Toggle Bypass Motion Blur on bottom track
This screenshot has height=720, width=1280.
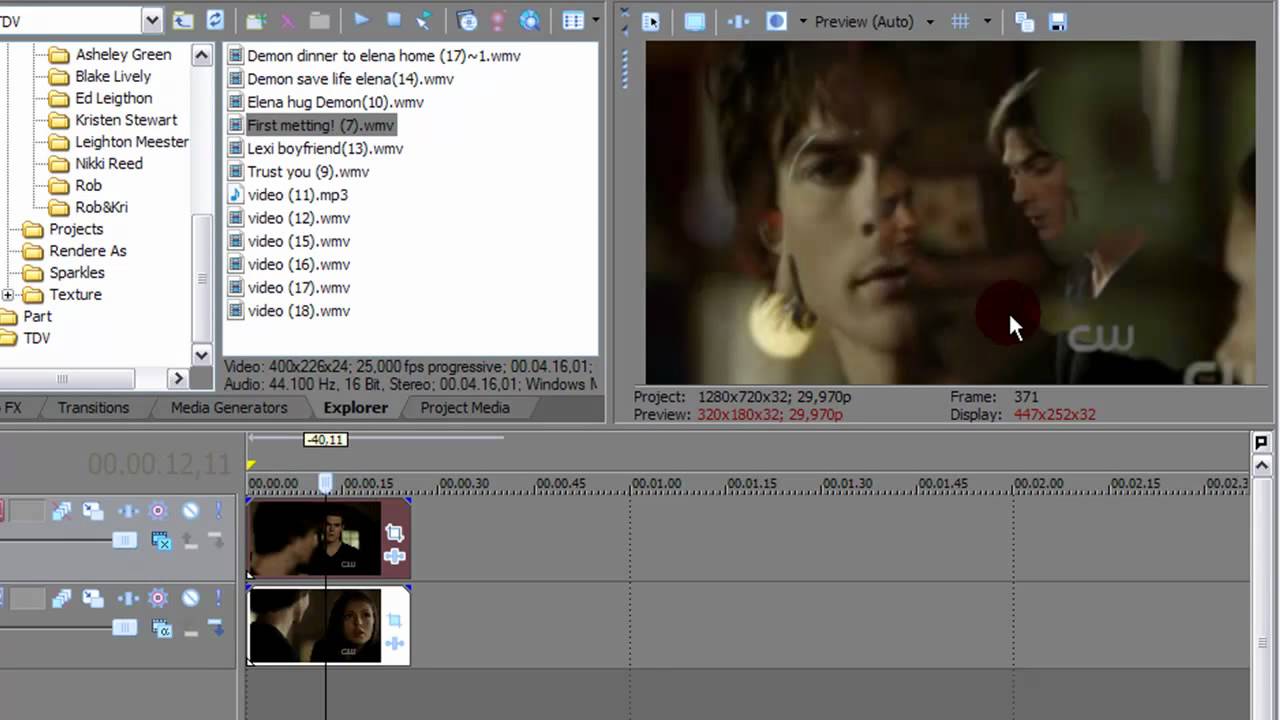pyautogui.click(x=61, y=598)
